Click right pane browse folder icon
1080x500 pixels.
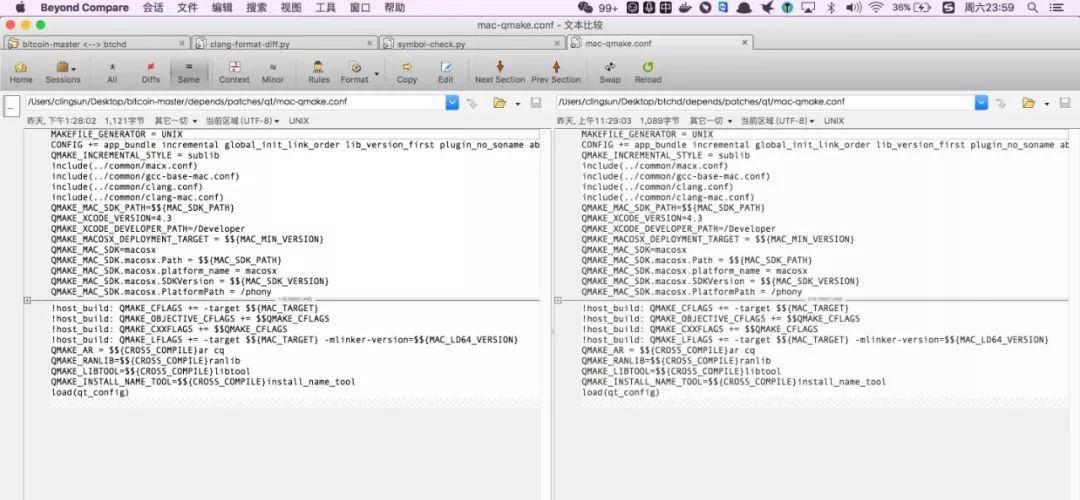click(x=1028, y=103)
